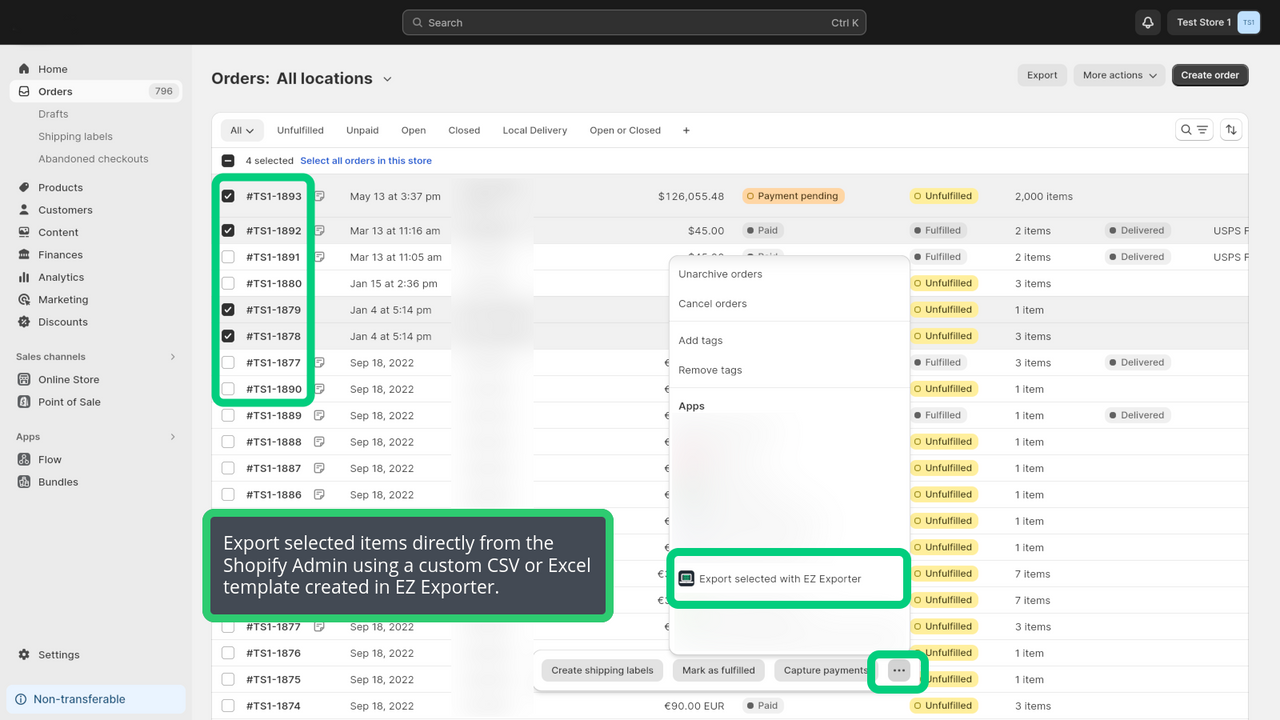Switch to the Unfulfilled orders tab

(300, 129)
